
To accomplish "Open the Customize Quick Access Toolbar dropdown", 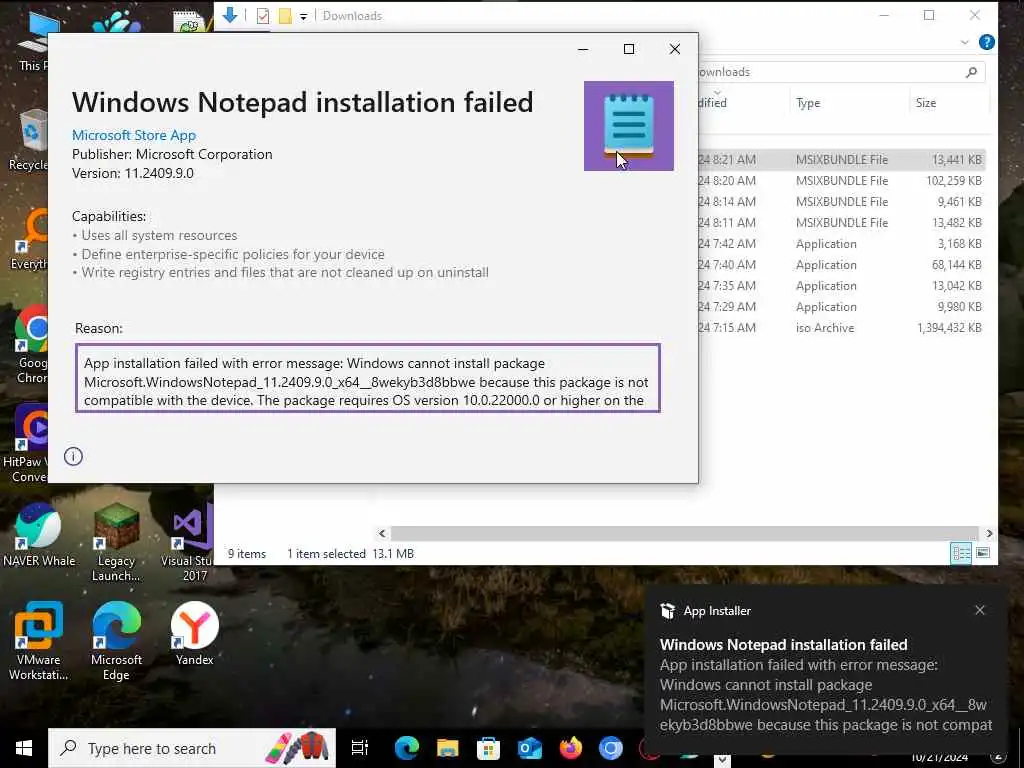I will coord(304,17).
